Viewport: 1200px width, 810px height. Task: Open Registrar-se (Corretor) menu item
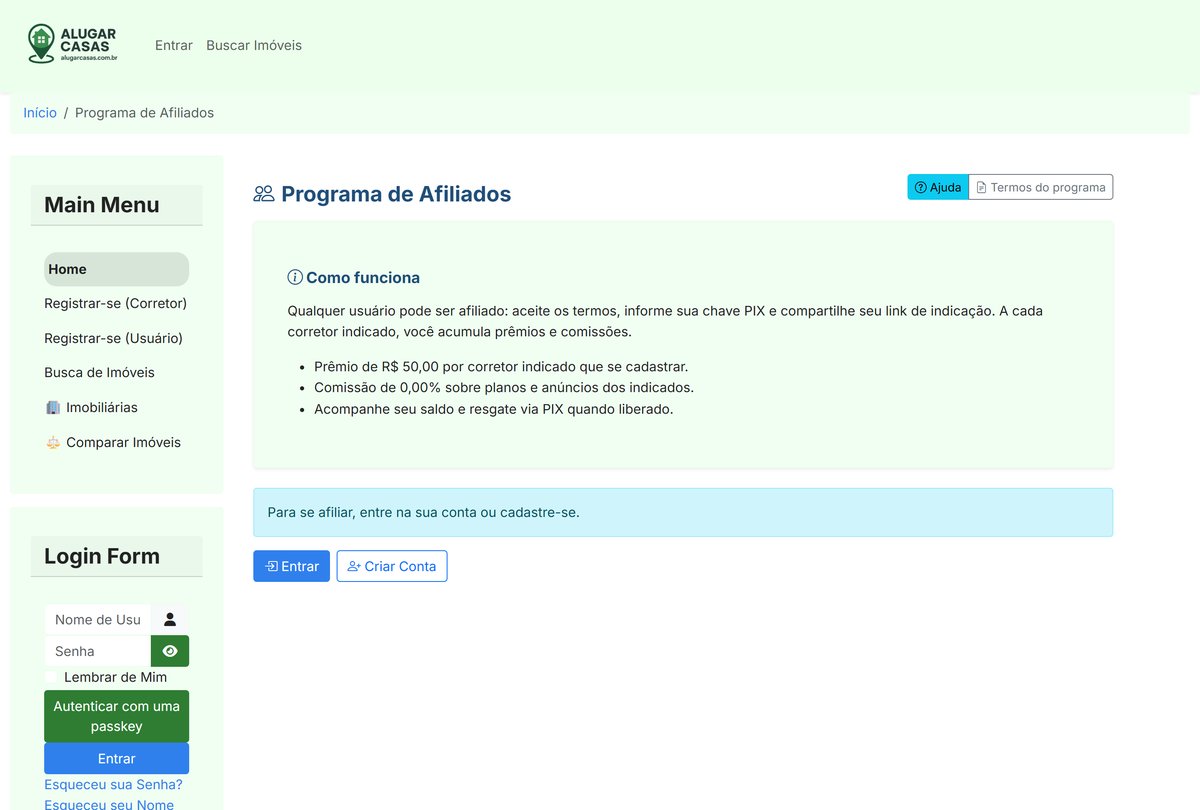click(116, 303)
